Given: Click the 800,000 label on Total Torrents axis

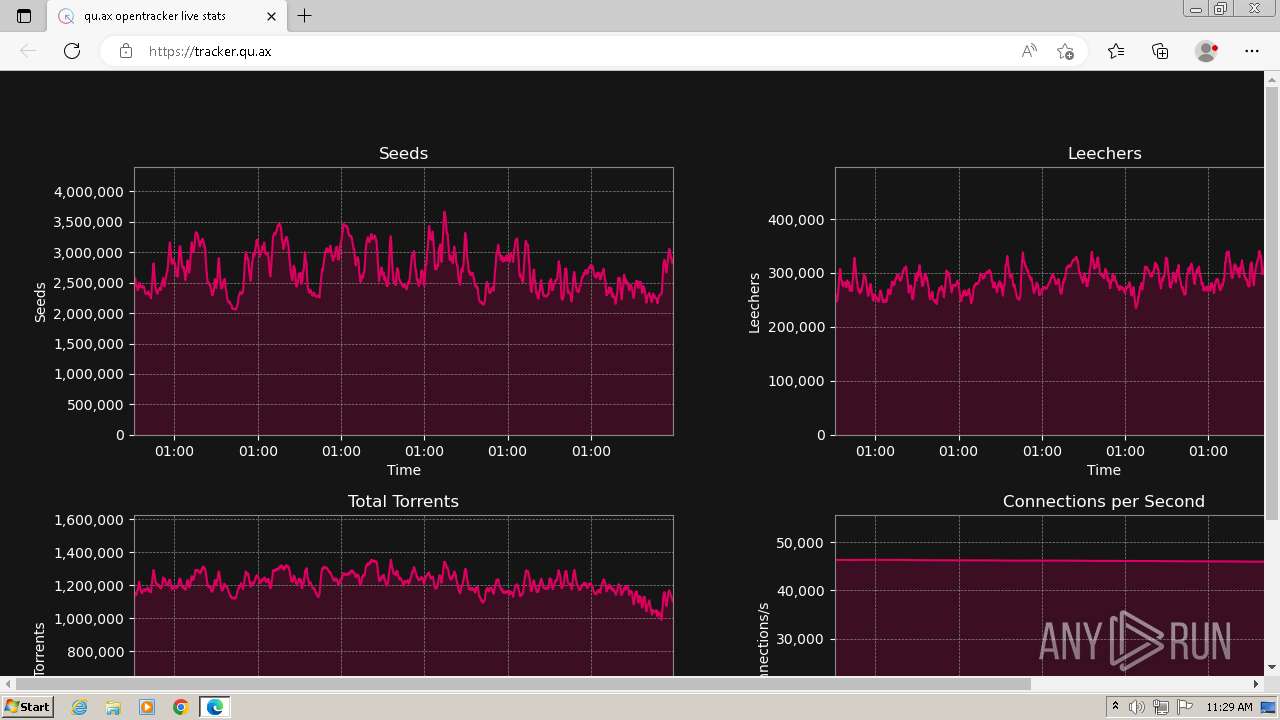Looking at the screenshot, I should click(95, 652).
